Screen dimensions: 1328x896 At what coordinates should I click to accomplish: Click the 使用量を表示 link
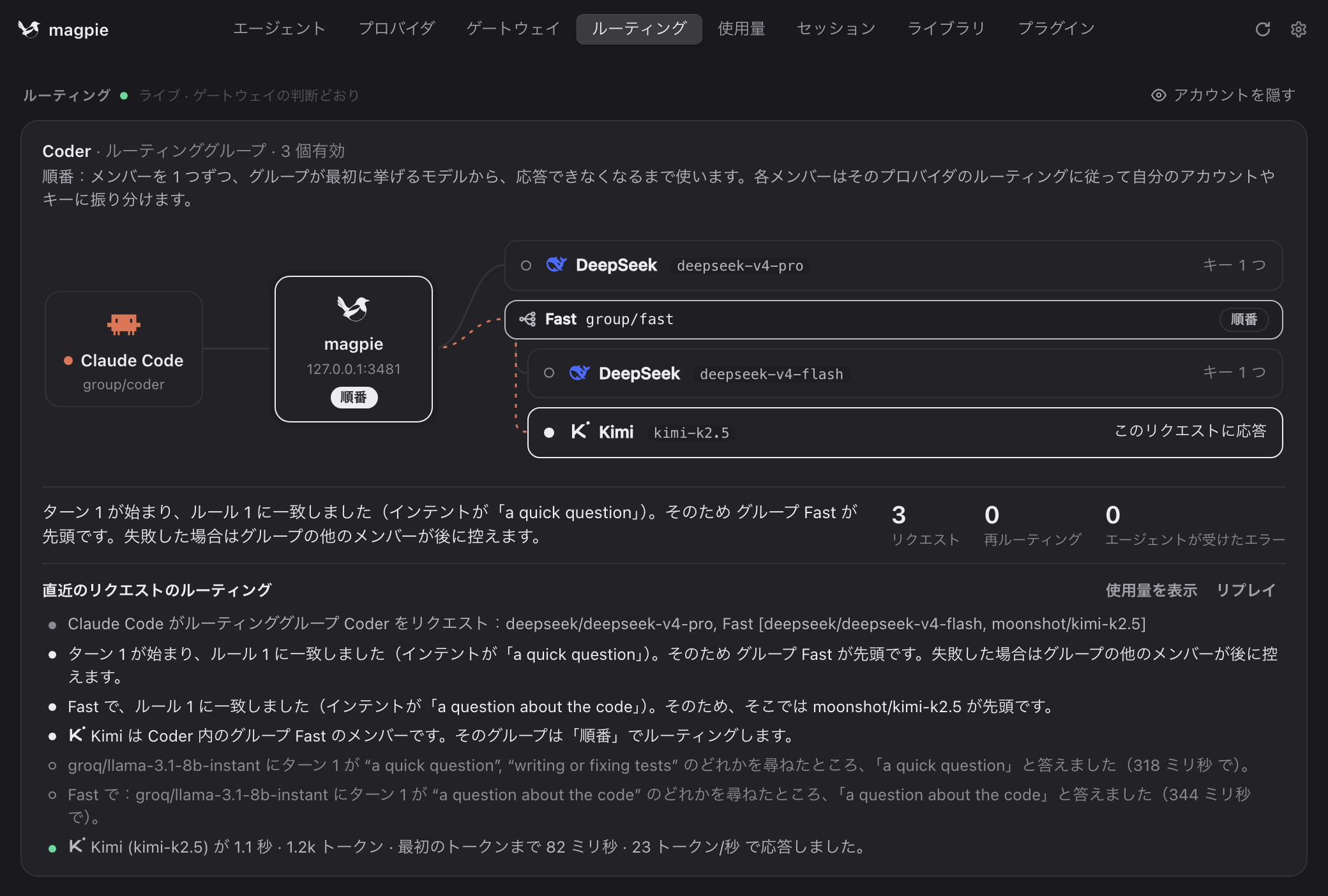pyautogui.click(x=1151, y=590)
